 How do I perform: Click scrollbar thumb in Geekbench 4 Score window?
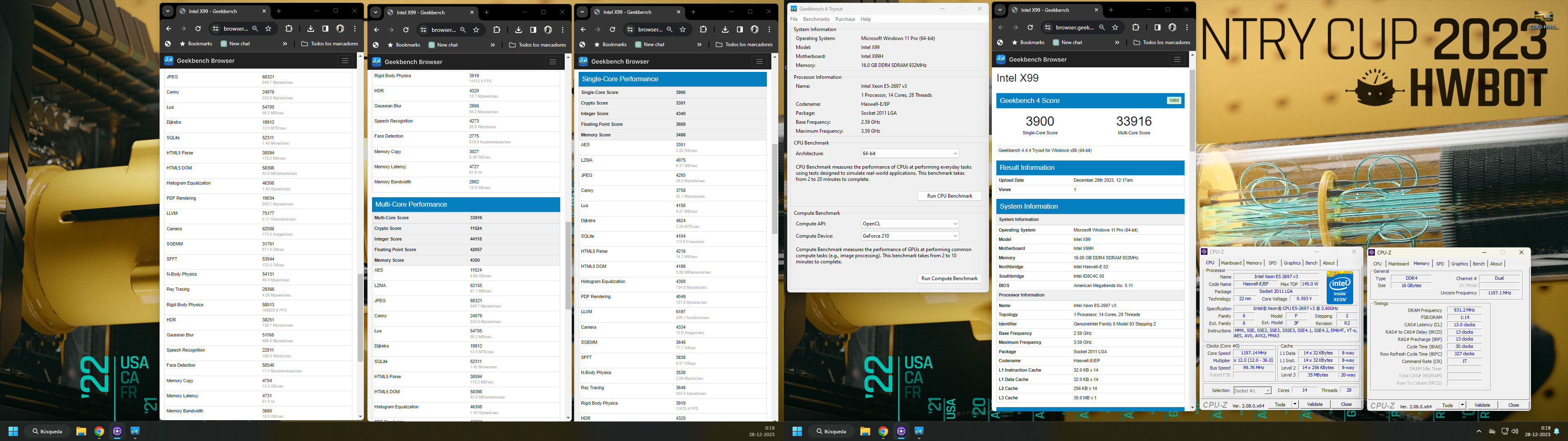[1192, 110]
